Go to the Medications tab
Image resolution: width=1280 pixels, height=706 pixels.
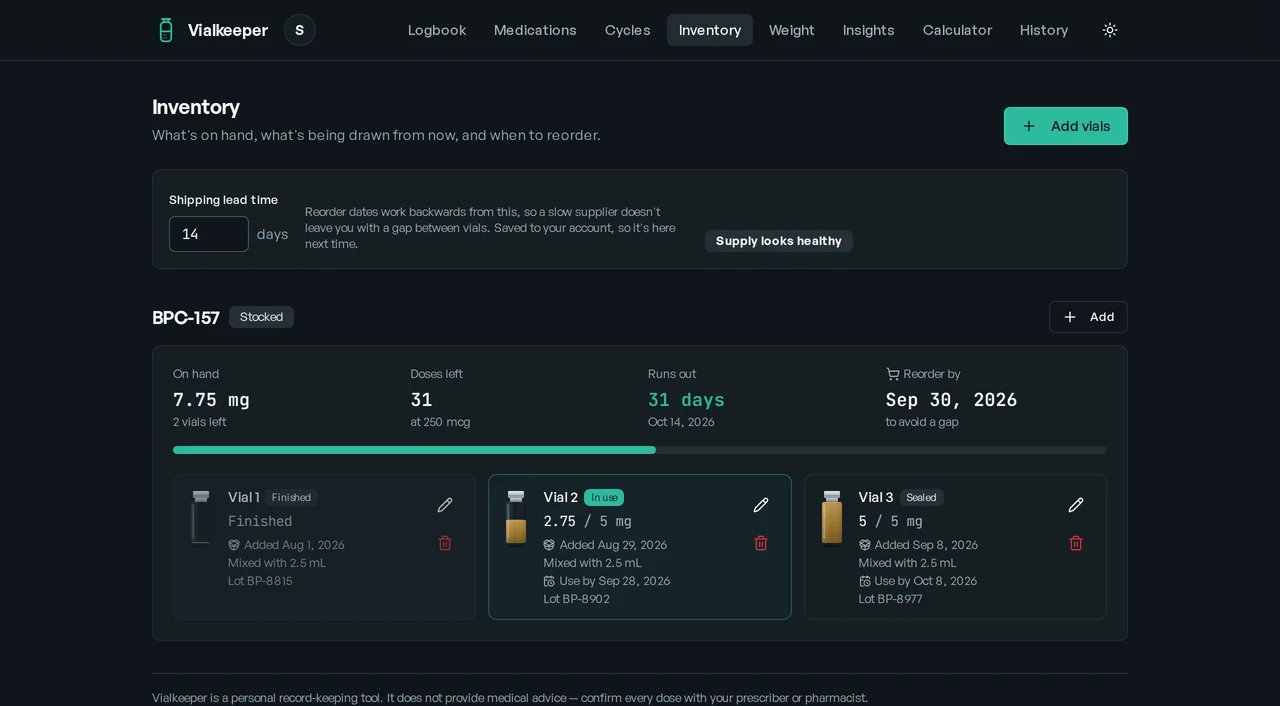tap(535, 30)
